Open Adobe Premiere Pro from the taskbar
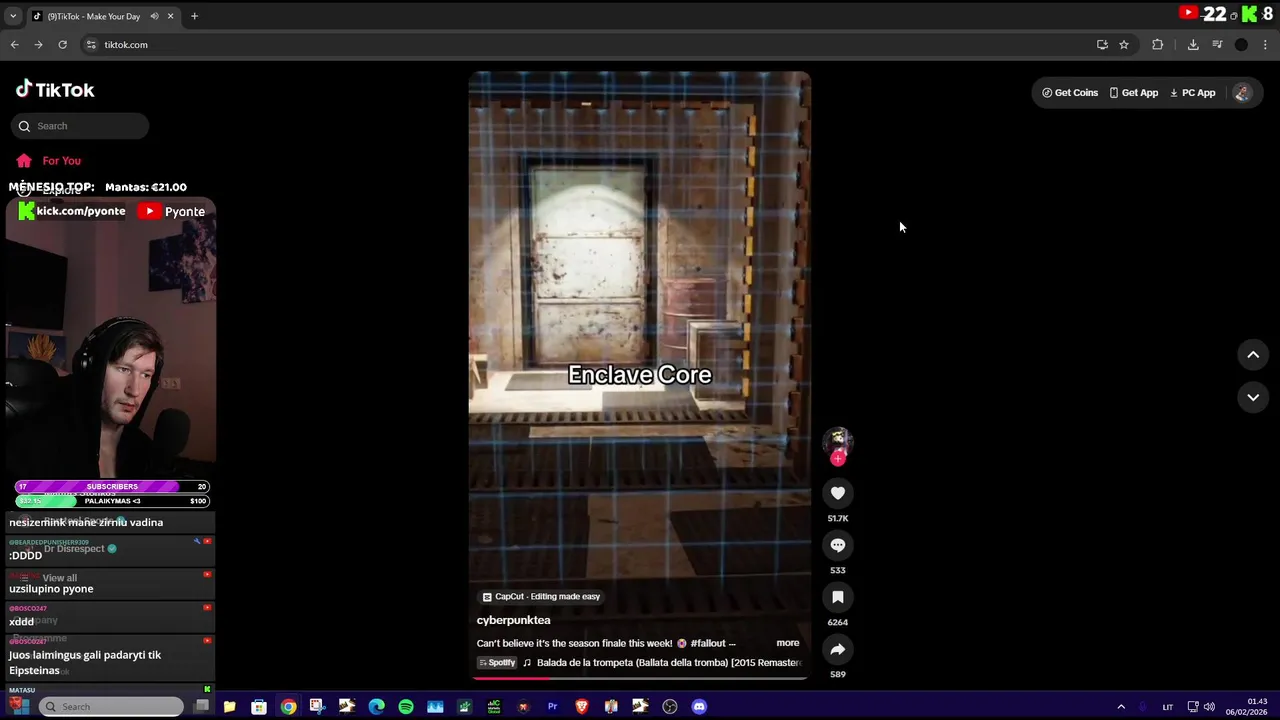 tap(552, 706)
